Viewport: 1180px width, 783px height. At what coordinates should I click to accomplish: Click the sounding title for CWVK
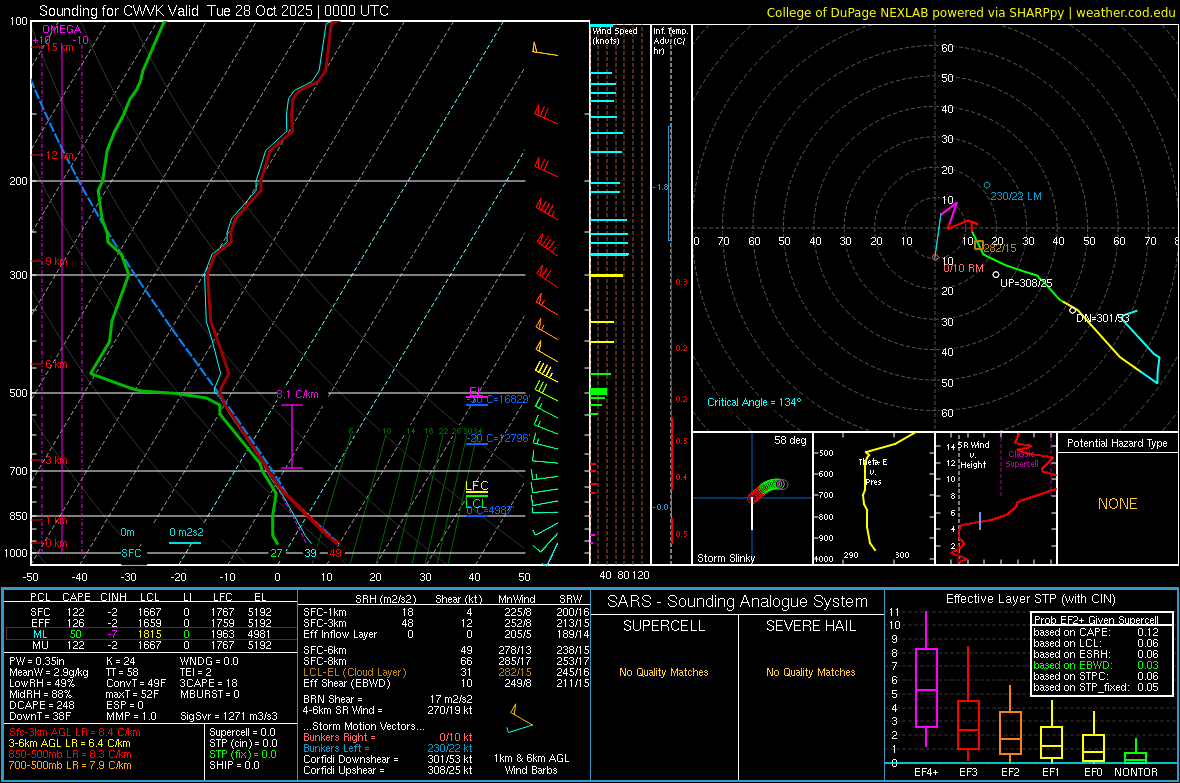(x=214, y=11)
